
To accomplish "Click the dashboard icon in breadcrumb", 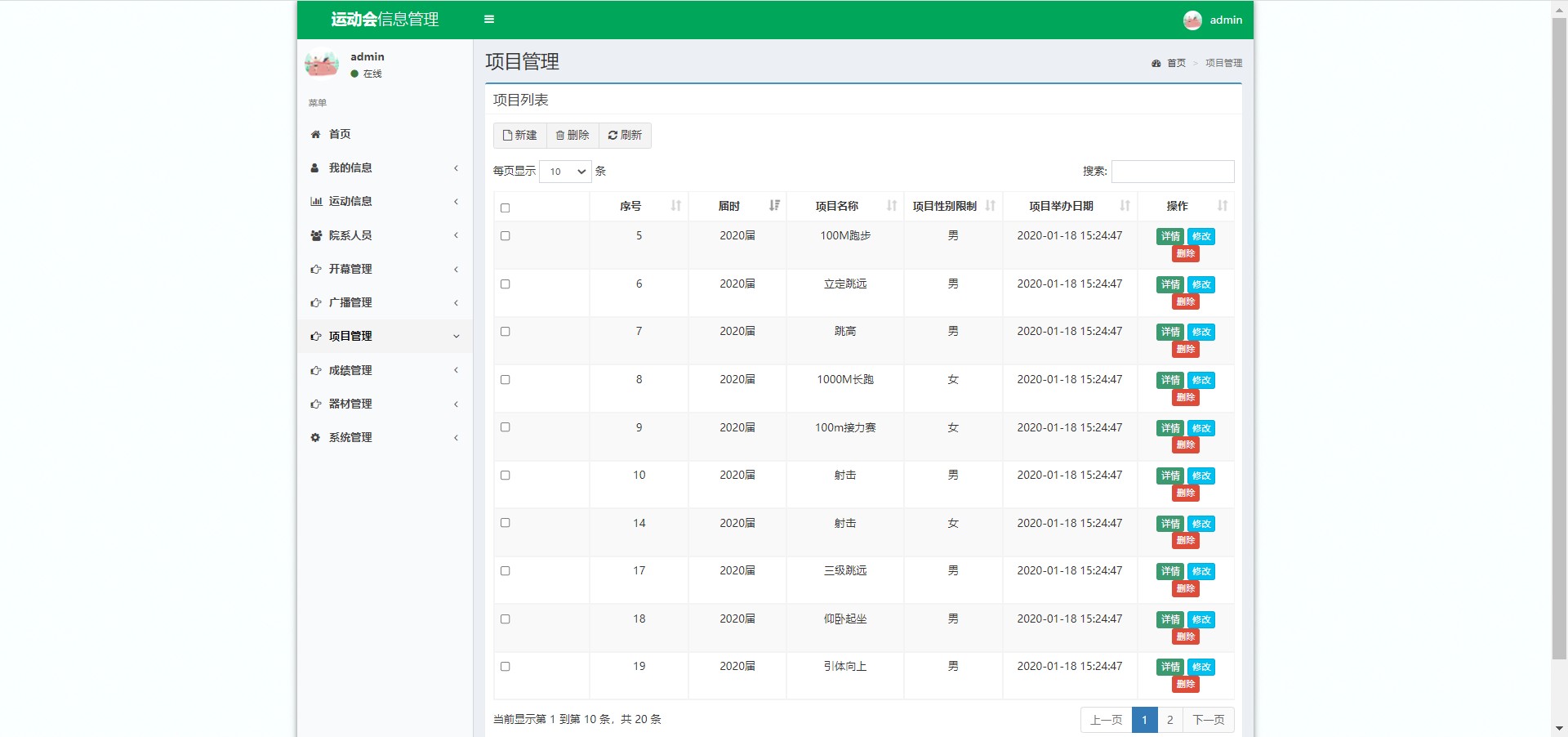I will click(x=1156, y=63).
